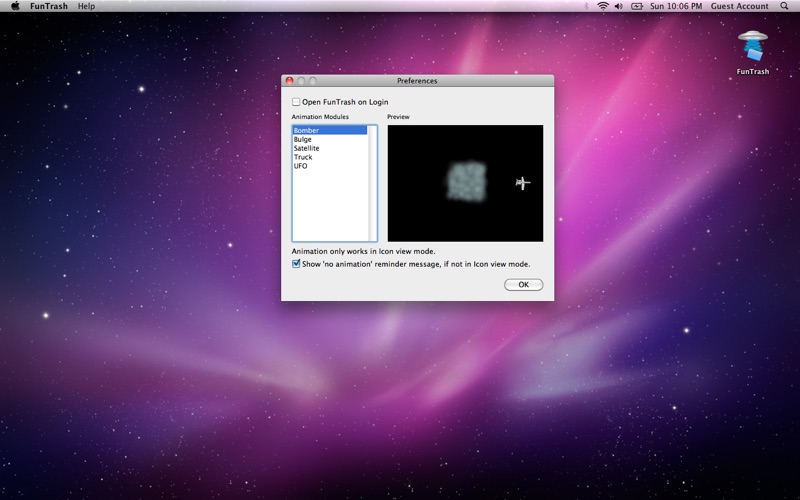Image resolution: width=800 pixels, height=500 pixels.
Task: Disable the 'no animation' reminder checkbox
Action: [x=296, y=264]
